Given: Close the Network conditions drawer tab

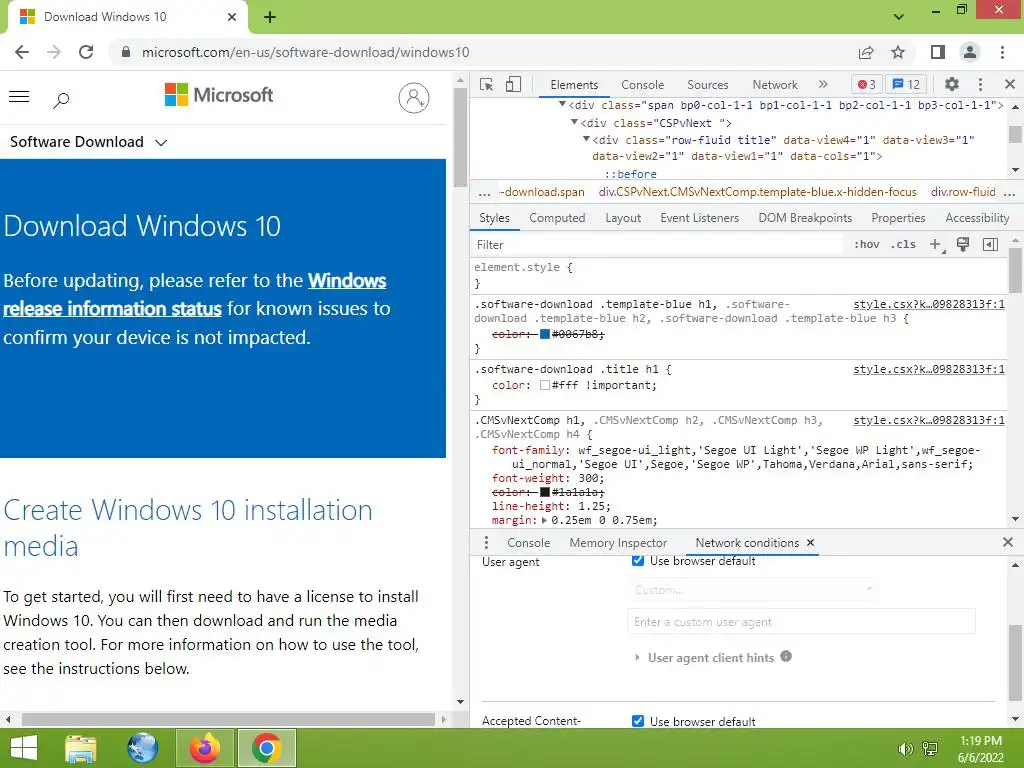Looking at the screenshot, I should [x=810, y=543].
